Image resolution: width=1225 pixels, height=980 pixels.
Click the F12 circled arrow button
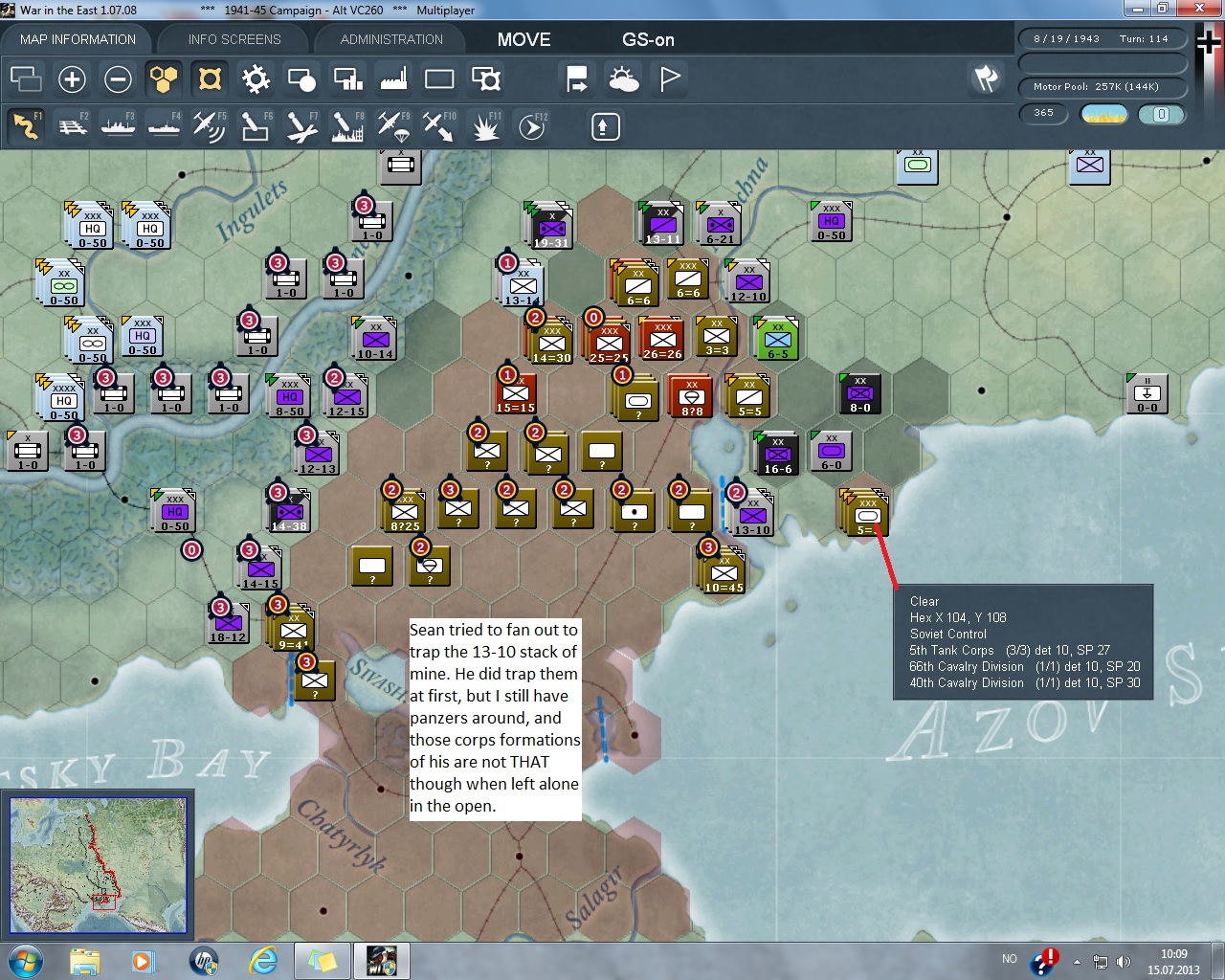coord(532,126)
